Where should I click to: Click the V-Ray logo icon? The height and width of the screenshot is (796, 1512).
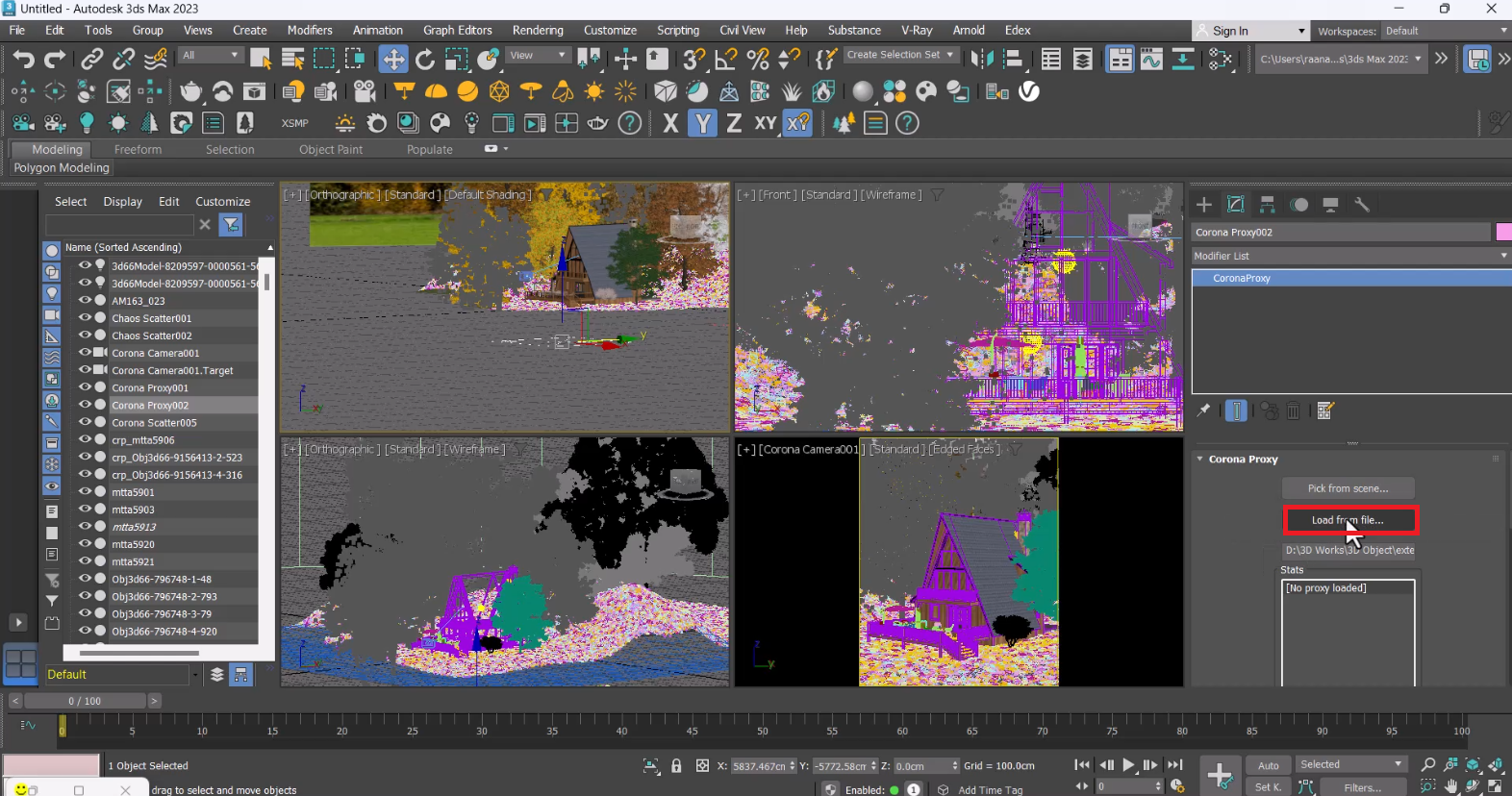coord(1029,91)
